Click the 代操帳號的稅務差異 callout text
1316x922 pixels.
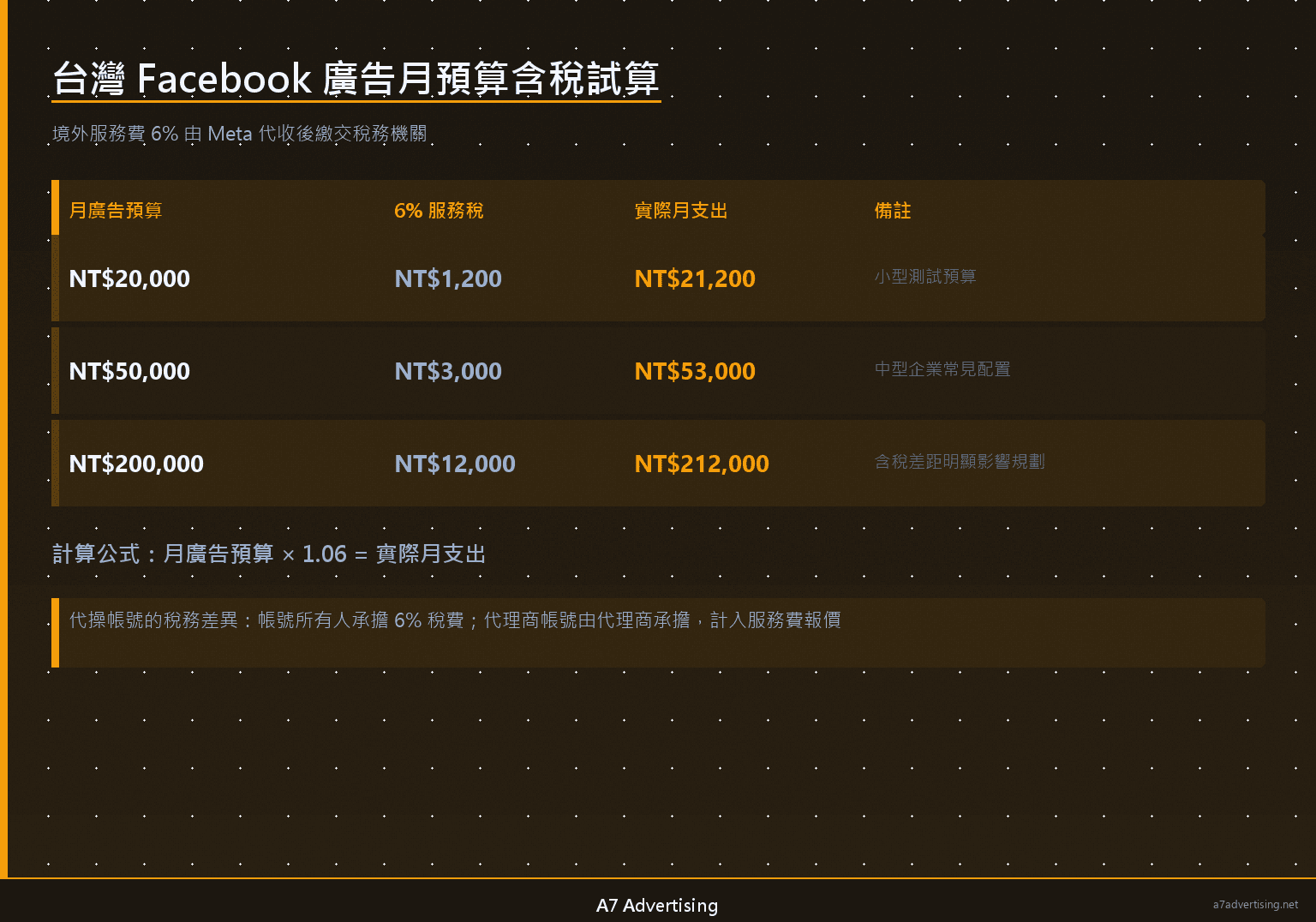[455, 620]
